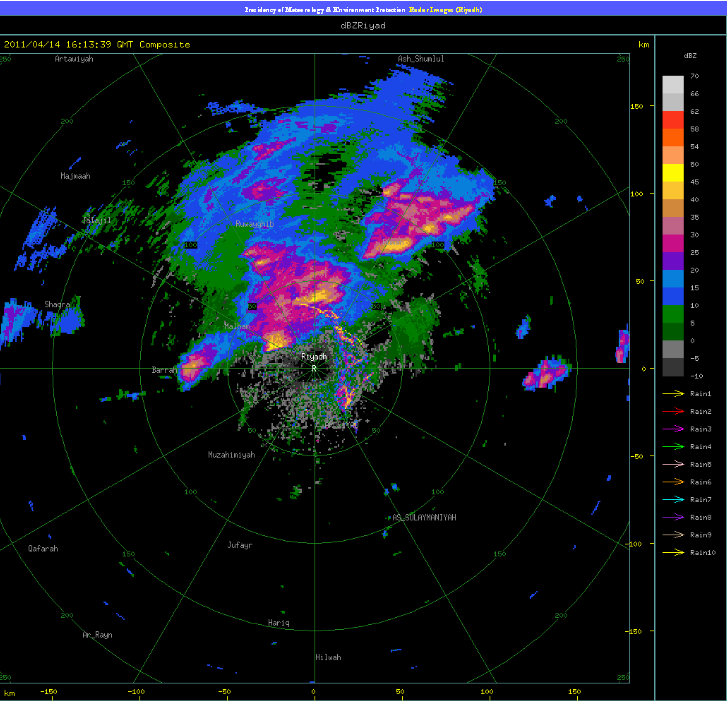The height and width of the screenshot is (701, 728).
Task: Select the red 58-62 dBZ color band
Action: 673,120
